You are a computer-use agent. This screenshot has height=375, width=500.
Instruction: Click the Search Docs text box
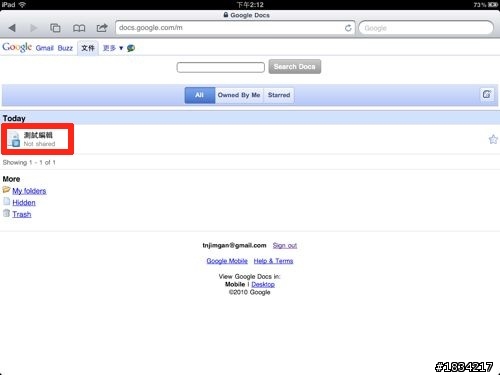coord(221,67)
